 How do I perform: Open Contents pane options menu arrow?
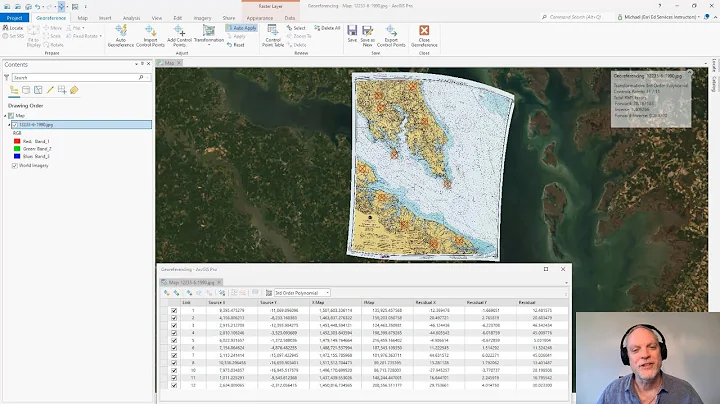pyautogui.click(x=136, y=64)
